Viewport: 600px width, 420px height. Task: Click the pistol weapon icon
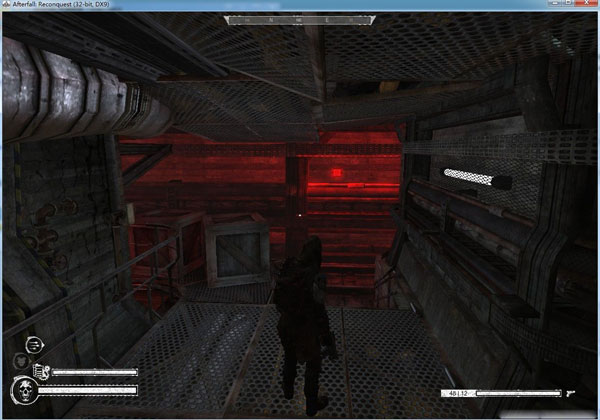pyautogui.click(x=570, y=393)
